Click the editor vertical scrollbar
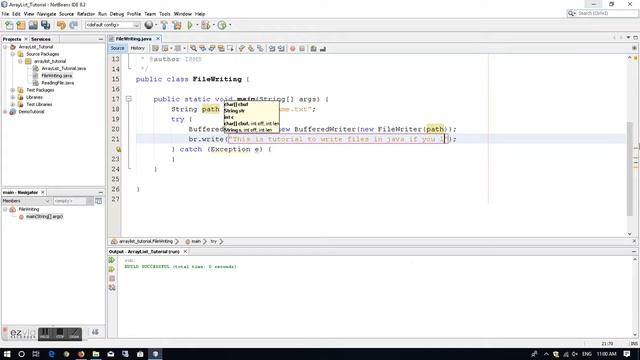This screenshot has height=360, width=640. [x=629, y=169]
